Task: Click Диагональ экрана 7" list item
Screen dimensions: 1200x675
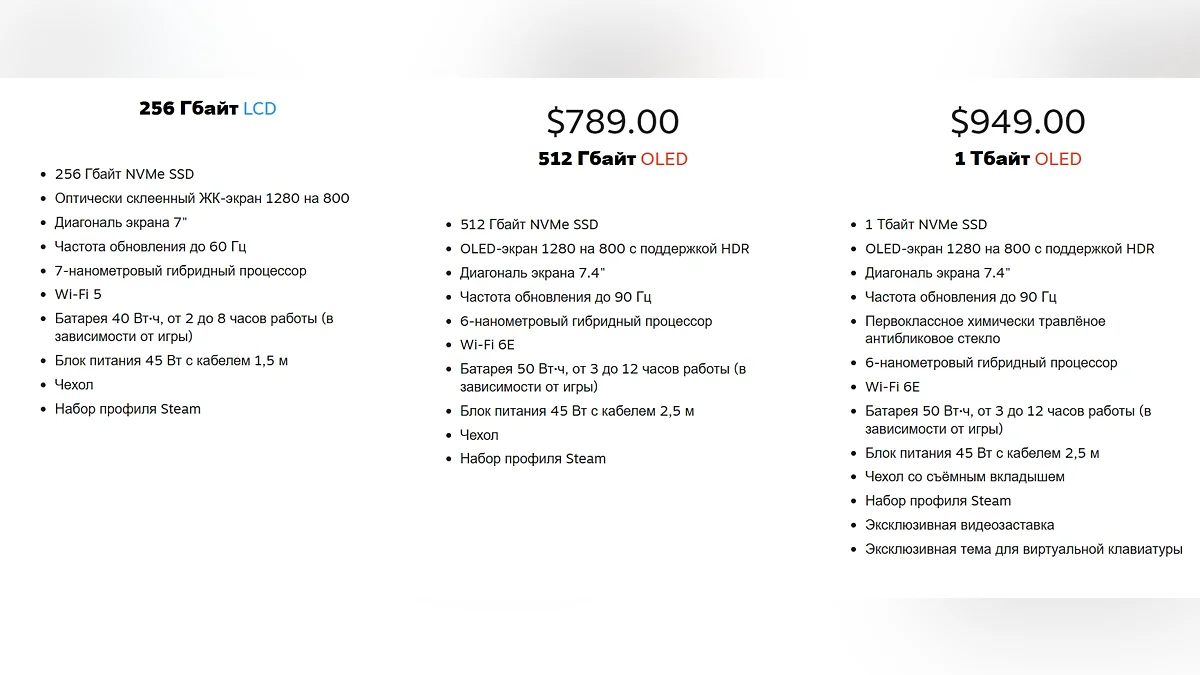Action: (121, 222)
